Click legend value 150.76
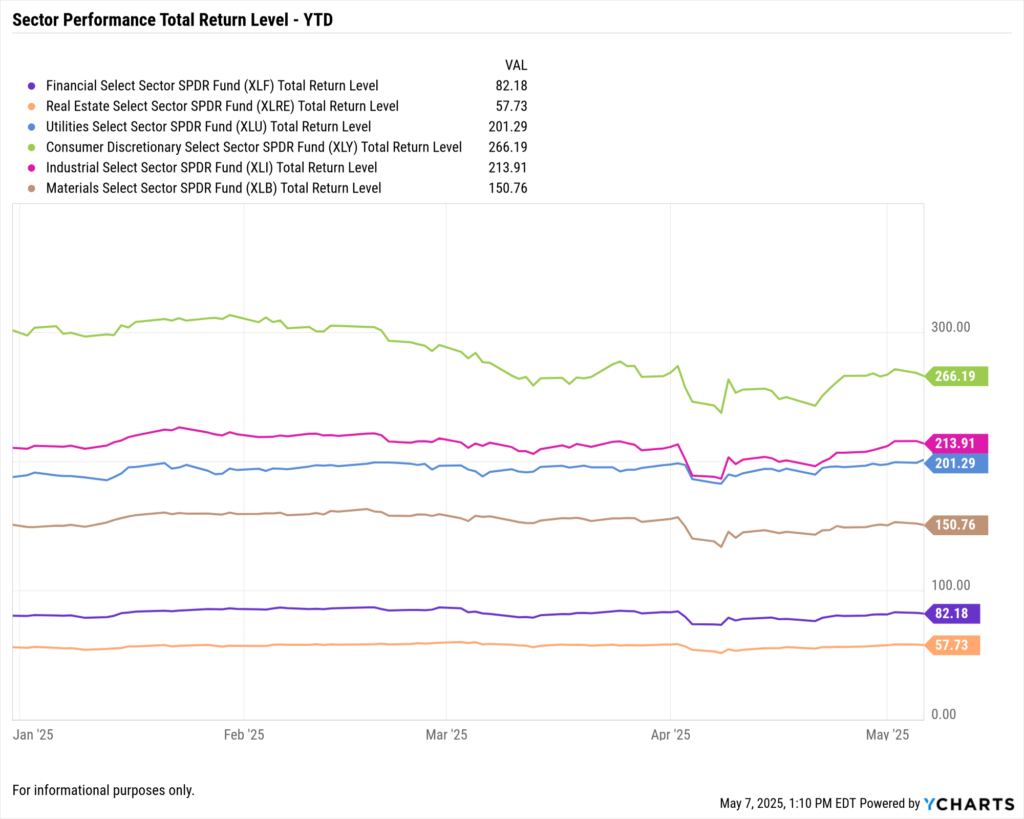The width and height of the screenshot is (1024, 819). [508, 188]
